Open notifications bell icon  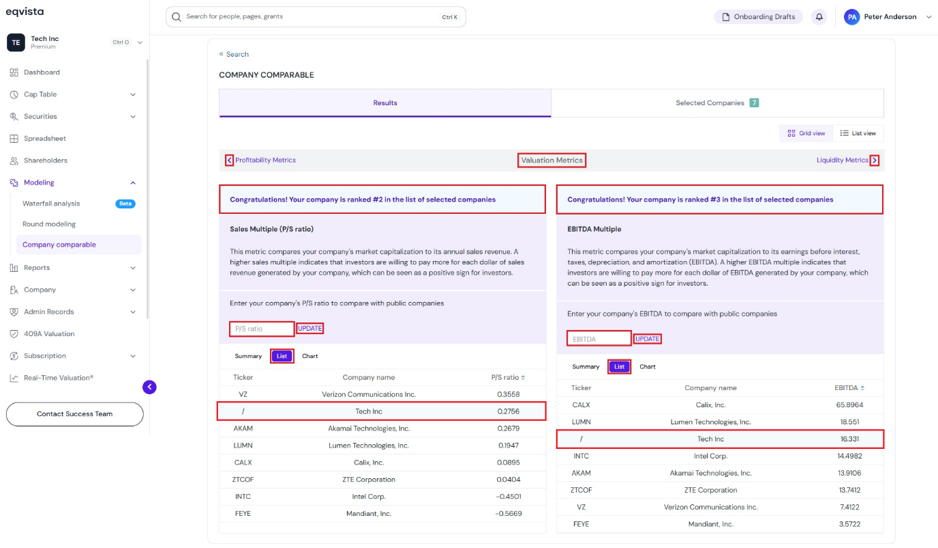click(x=819, y=17)
